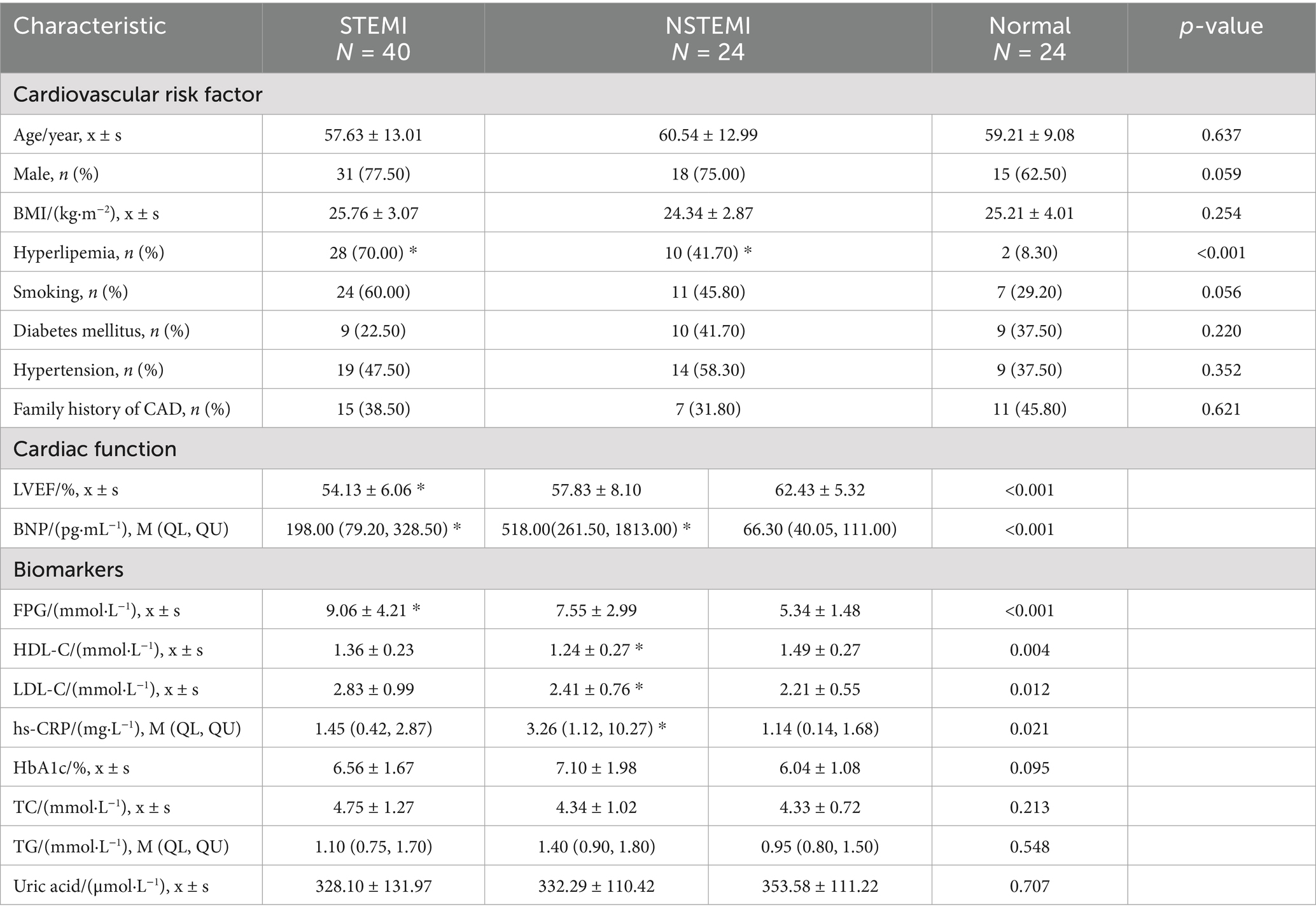
Task: Click the LVEF/% row label
Action: pyautogui.click(x=66, y=490)
